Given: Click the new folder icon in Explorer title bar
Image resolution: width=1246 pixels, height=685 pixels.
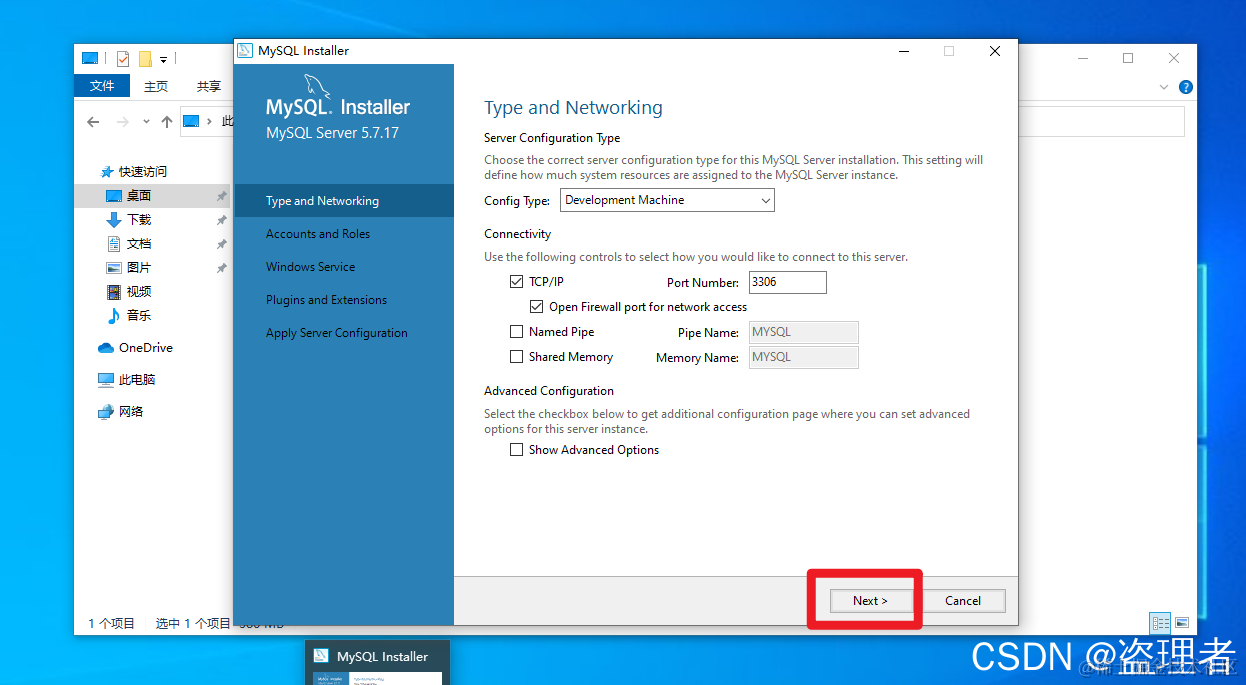Looking at the screenshot, I should click(145, 59).
